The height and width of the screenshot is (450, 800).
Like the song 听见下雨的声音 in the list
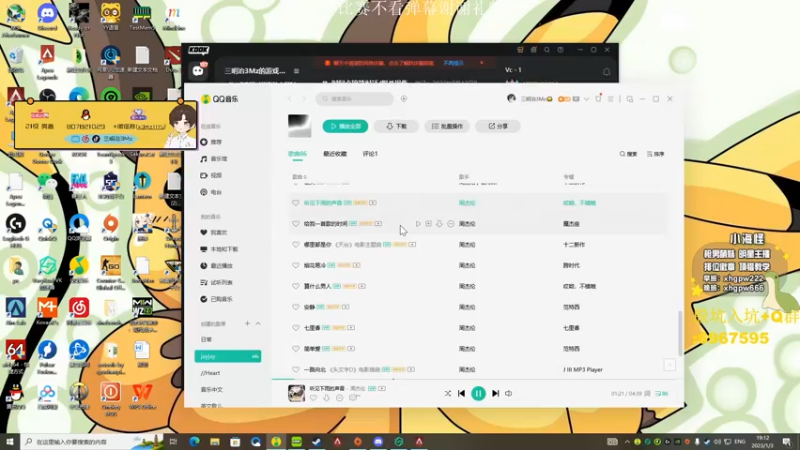click(295, 203)
